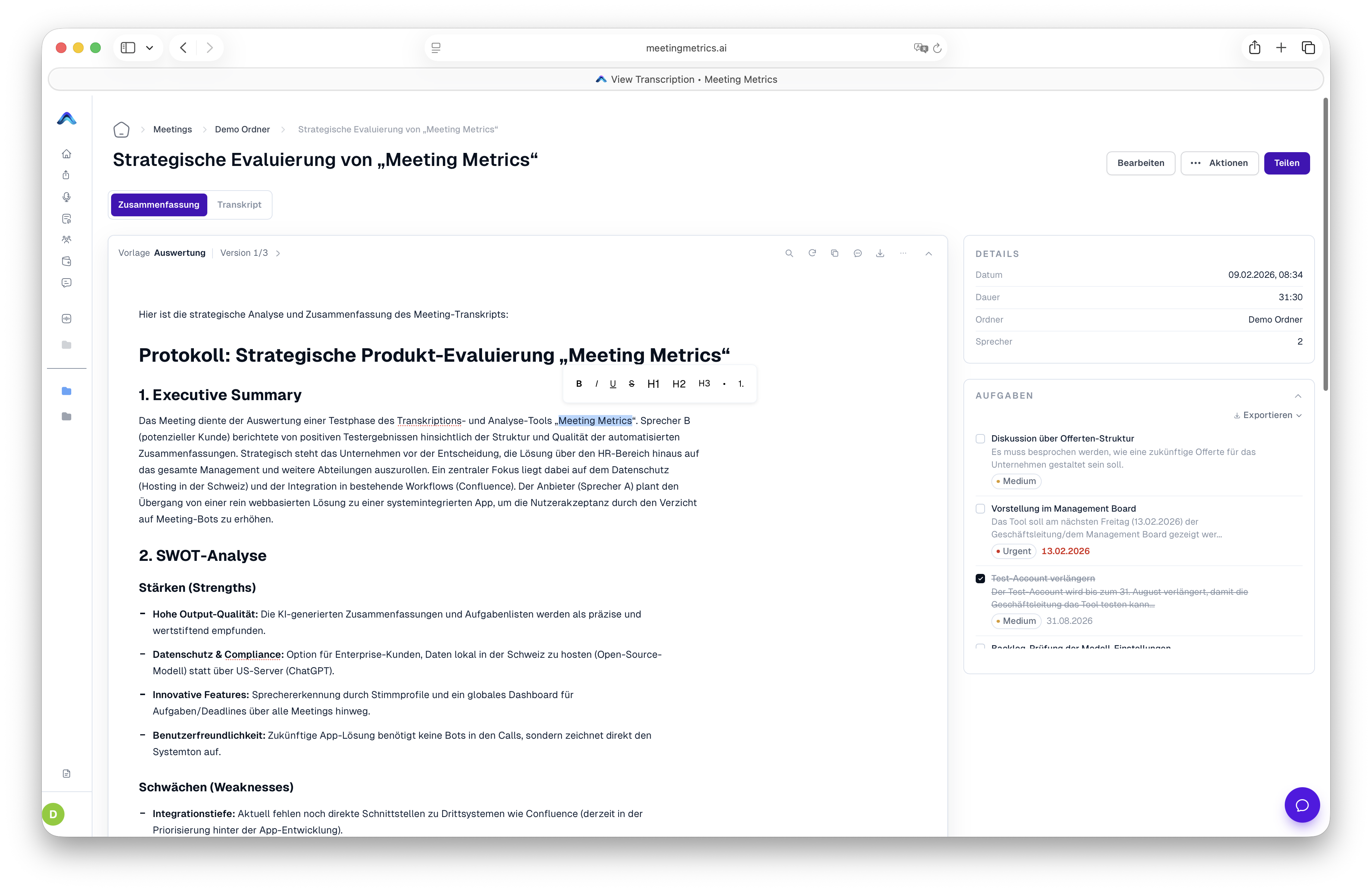Go to next version with chevron

pos(278,253)
